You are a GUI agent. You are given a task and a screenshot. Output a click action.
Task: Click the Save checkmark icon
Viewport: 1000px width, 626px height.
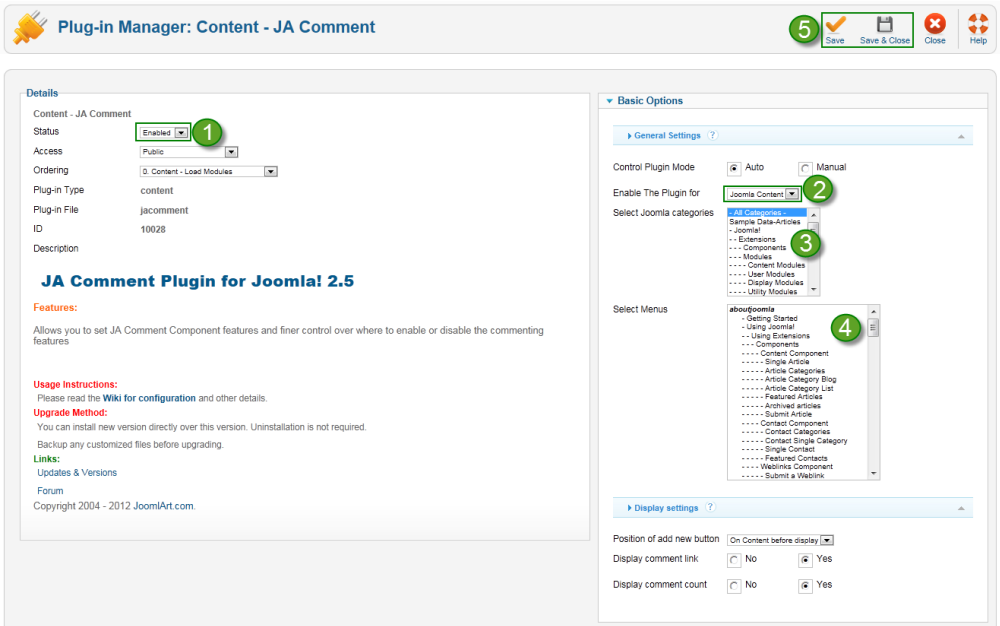[x=835, y=25]
